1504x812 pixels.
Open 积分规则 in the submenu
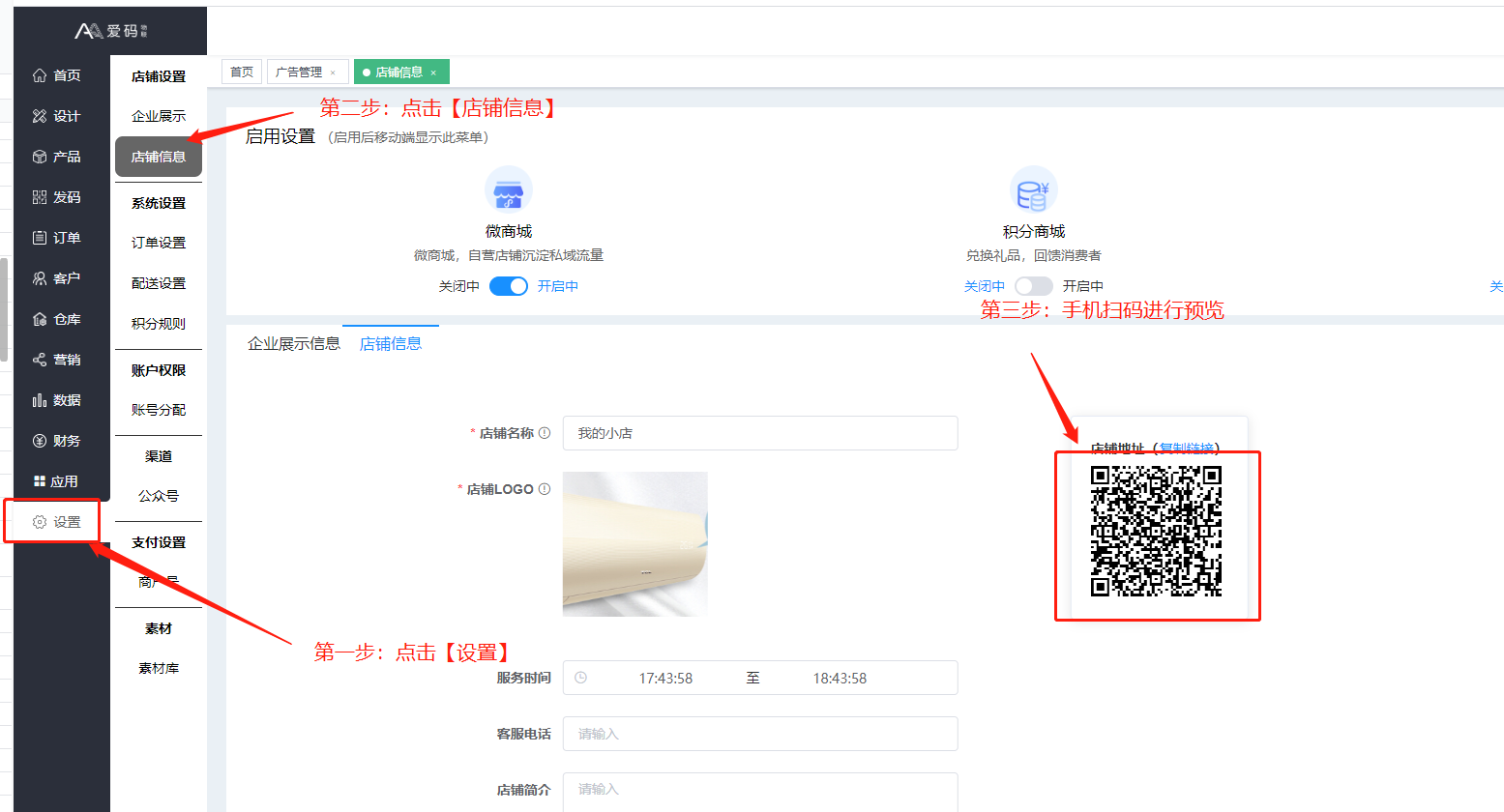159,324
